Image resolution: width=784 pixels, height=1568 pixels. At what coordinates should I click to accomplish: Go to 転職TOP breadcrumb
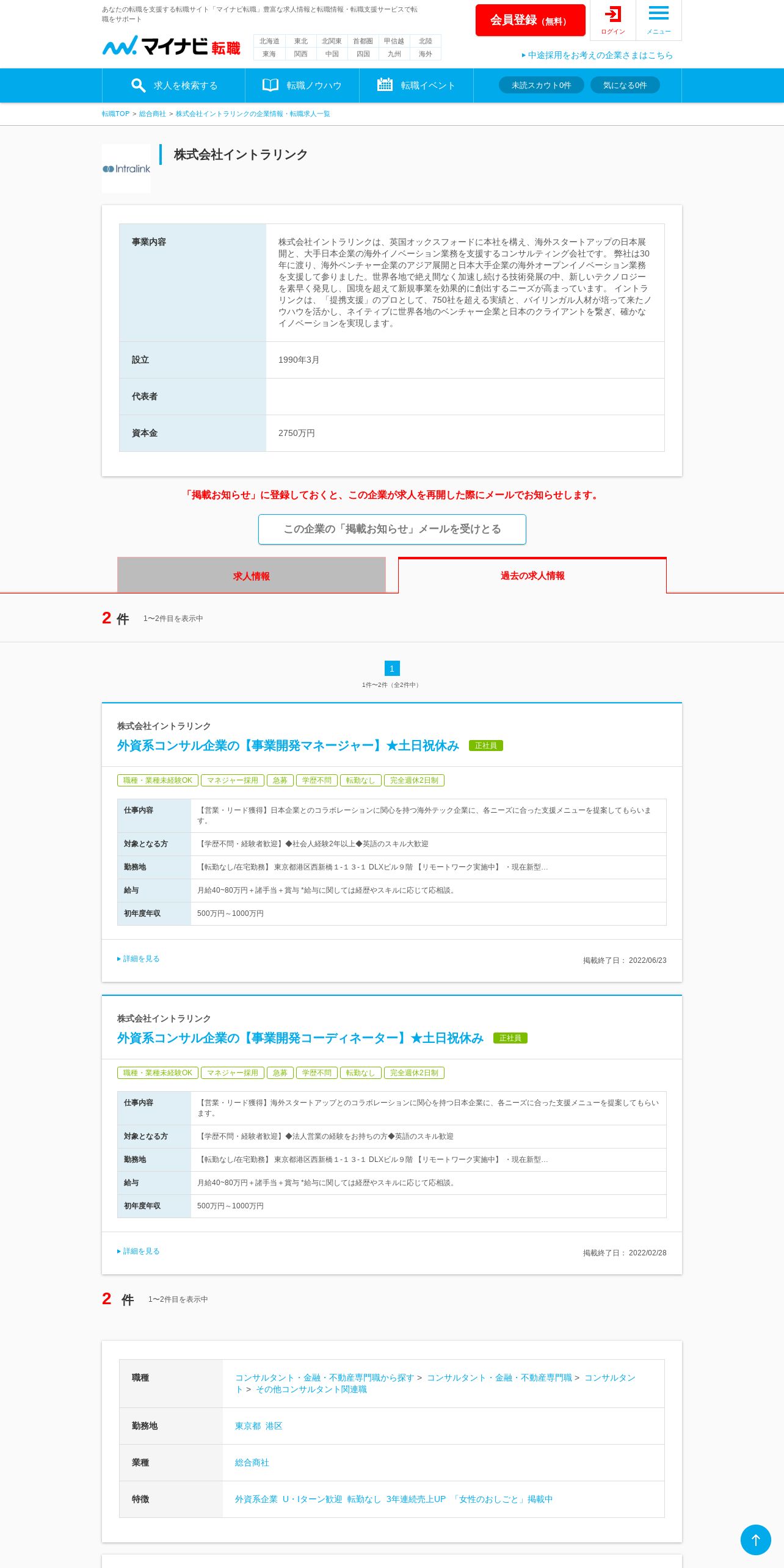pos(115,114)
